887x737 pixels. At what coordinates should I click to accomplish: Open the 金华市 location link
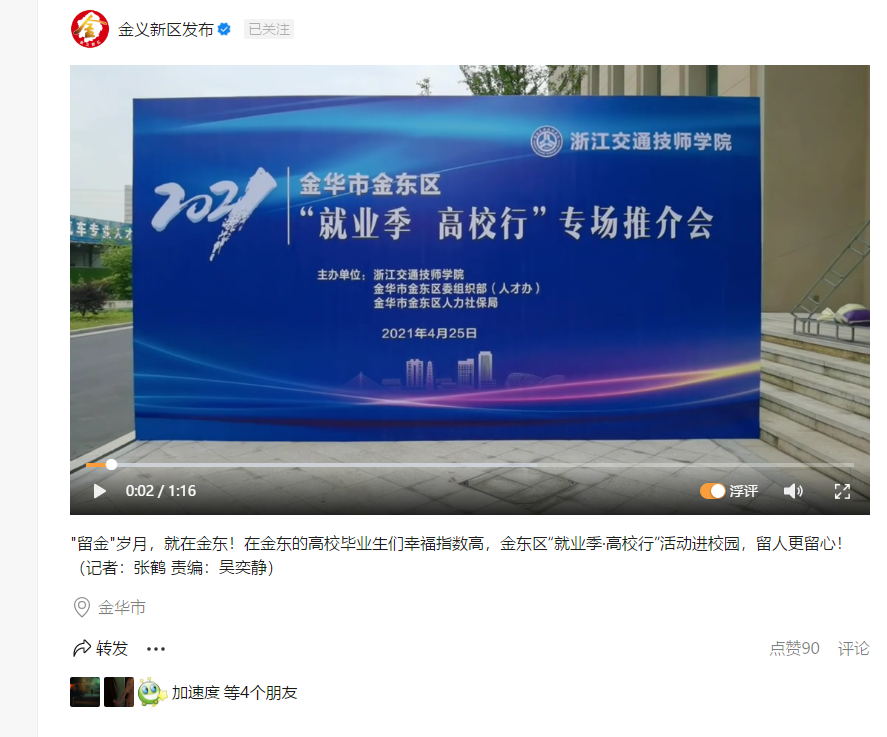click(x=122, y=607)
